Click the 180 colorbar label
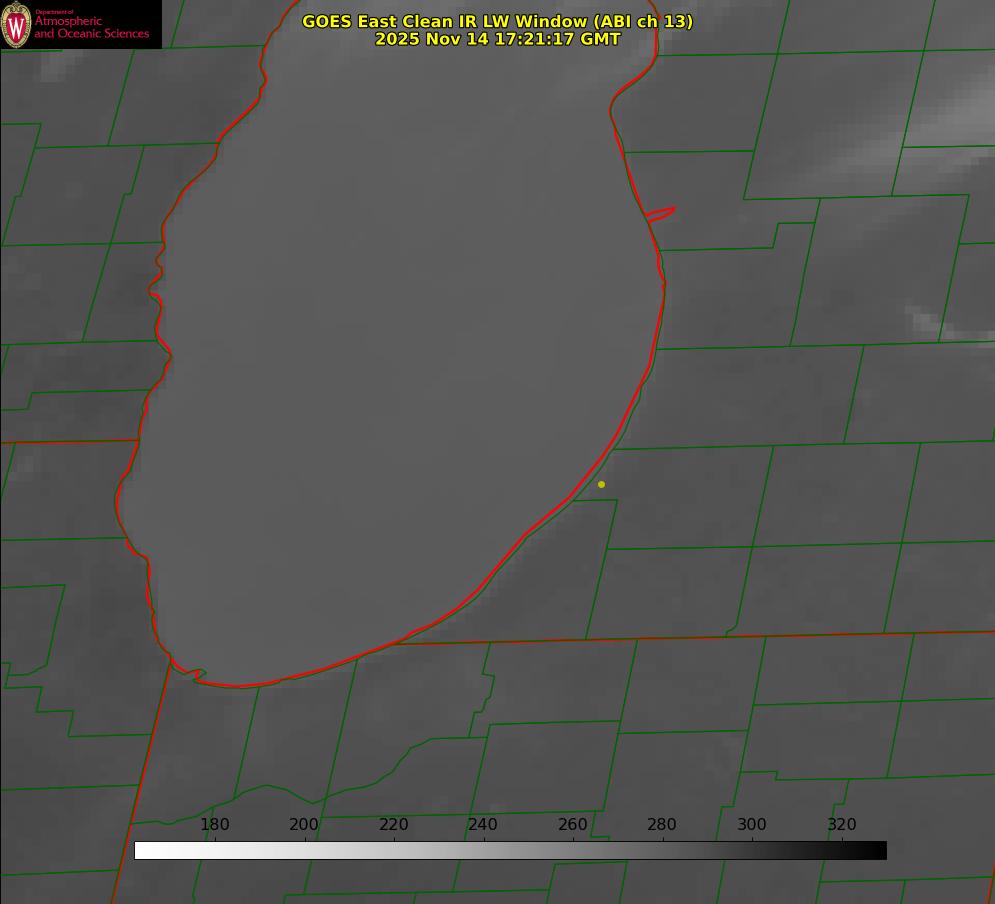This screenshot has width=995, height=904. pos(215,825)
